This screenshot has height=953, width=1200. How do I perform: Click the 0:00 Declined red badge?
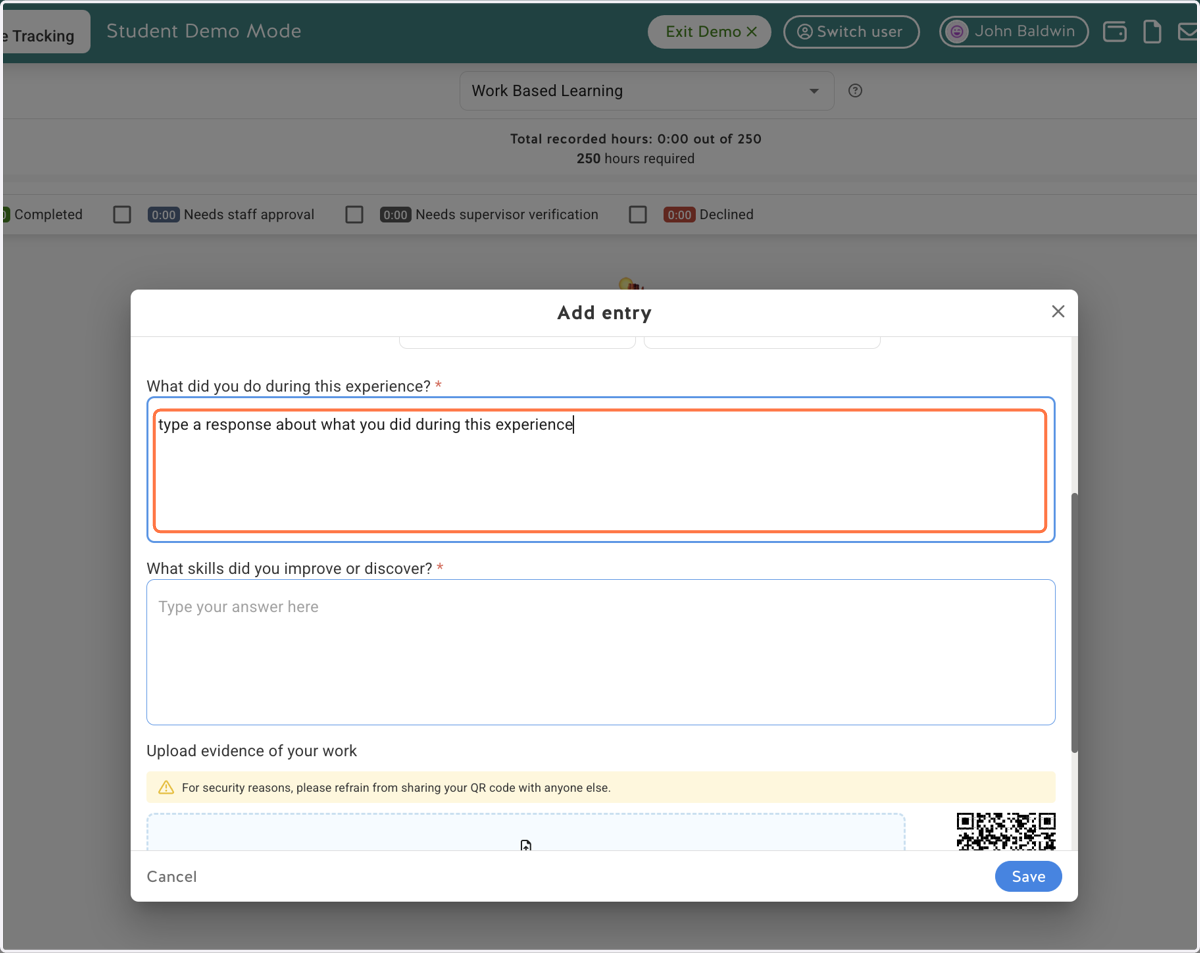(x=679, y=215)
